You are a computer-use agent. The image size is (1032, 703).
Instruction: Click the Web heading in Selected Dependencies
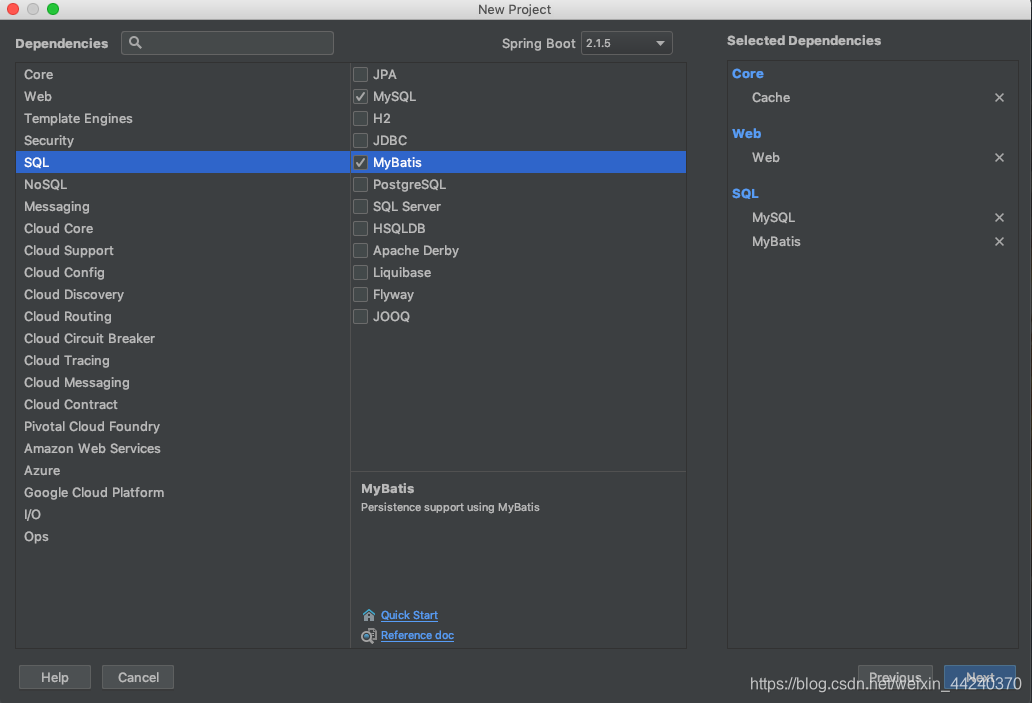click(x=746, y=134)
